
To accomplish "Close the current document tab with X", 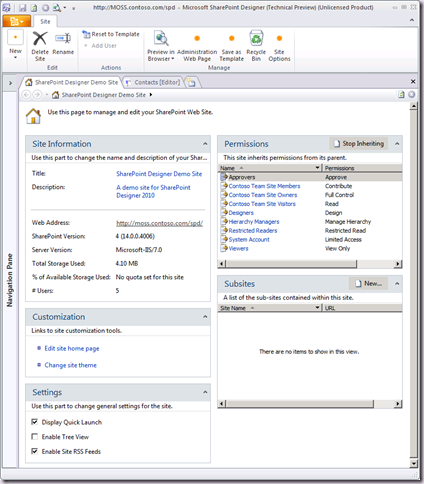I will pyautogui.click(x=413, y=82).
